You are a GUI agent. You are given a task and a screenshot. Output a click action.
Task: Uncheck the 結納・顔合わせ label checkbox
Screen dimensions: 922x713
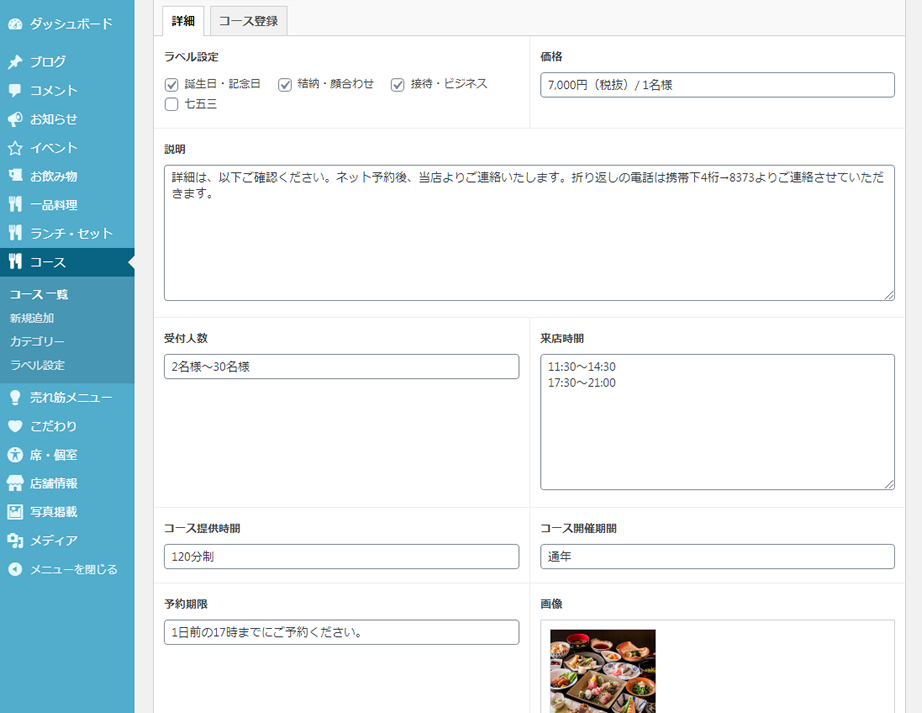coord(285,85)
